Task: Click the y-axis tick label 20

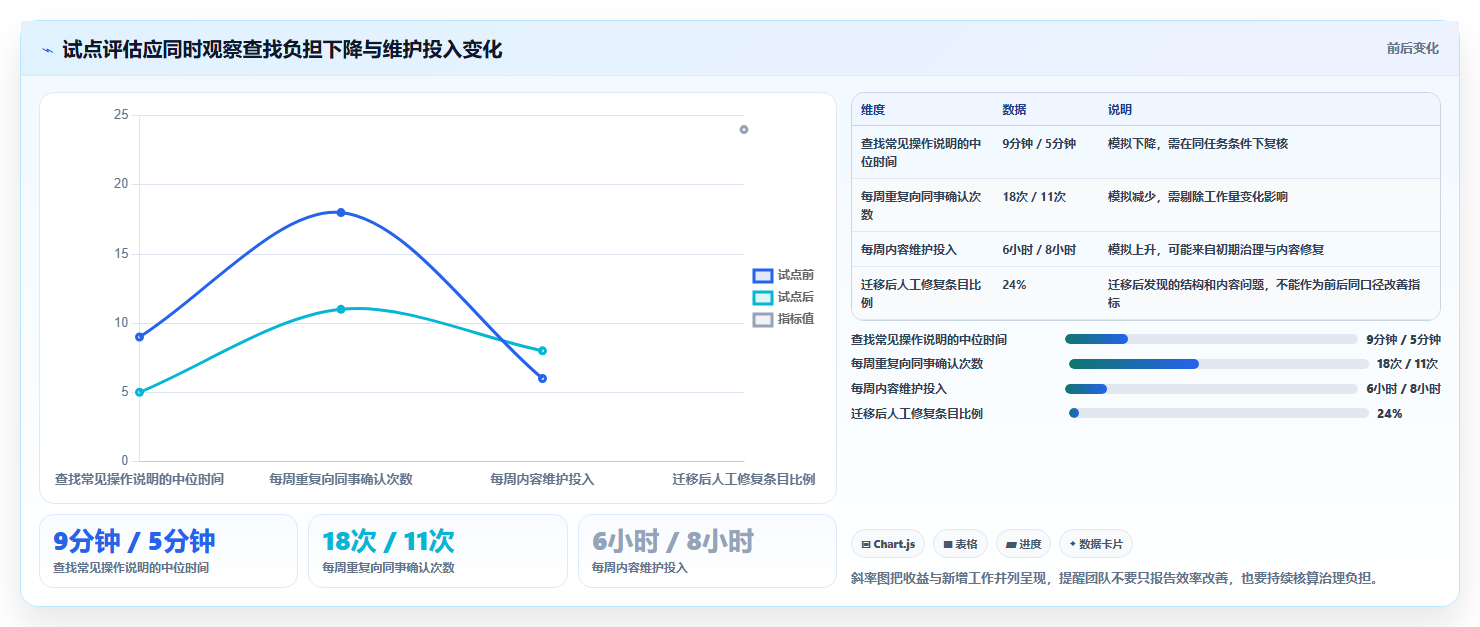Action: click(x=121, y=184)
